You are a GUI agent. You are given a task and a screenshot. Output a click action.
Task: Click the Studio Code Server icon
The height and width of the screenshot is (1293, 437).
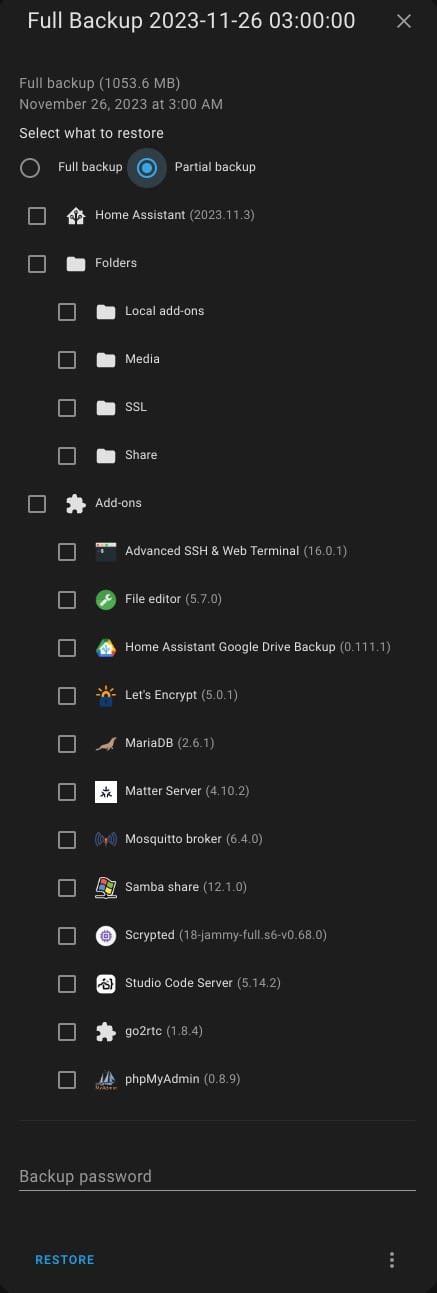point(106,983)
